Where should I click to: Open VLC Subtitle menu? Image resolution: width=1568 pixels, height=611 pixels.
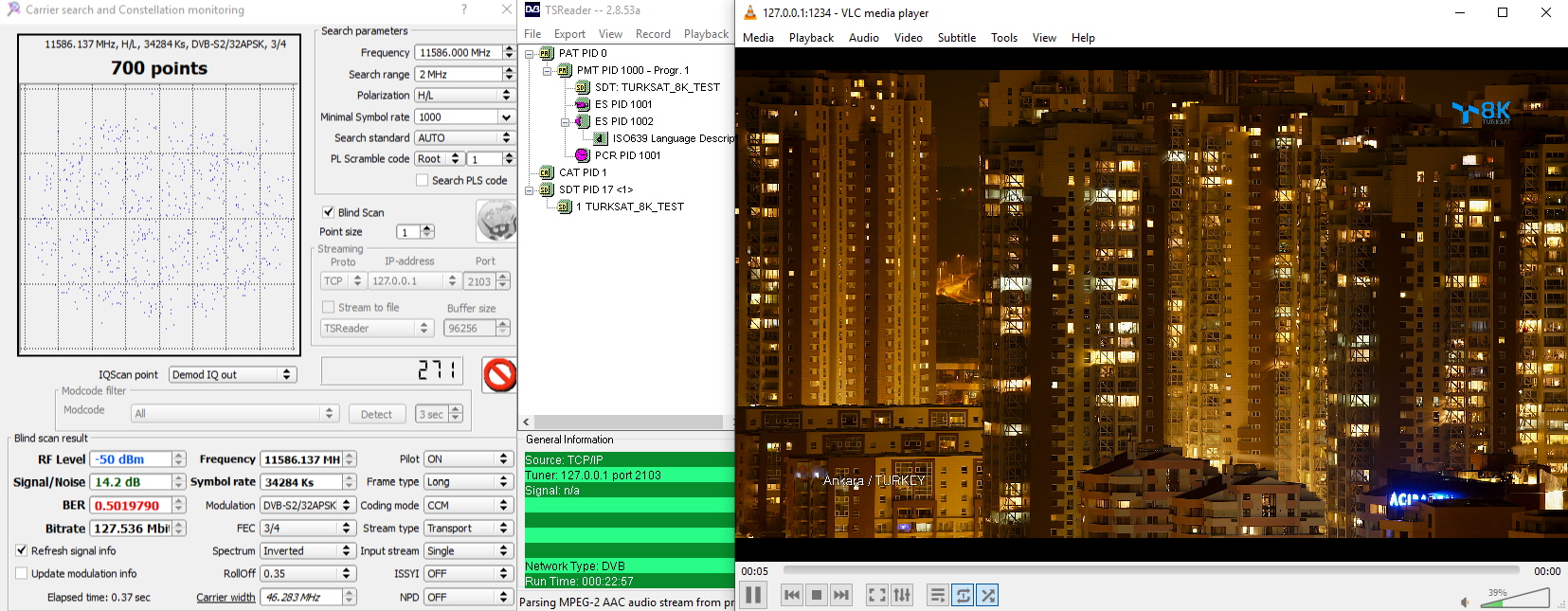point(957,38)
